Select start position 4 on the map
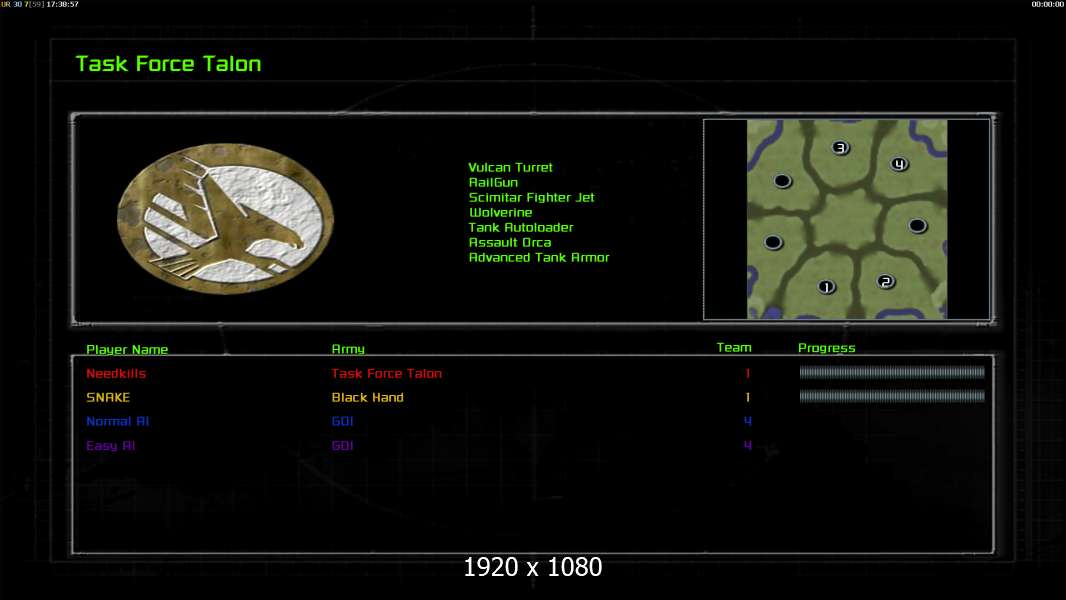The height and width of the screenshot is (600, 1066). point(899,164)
